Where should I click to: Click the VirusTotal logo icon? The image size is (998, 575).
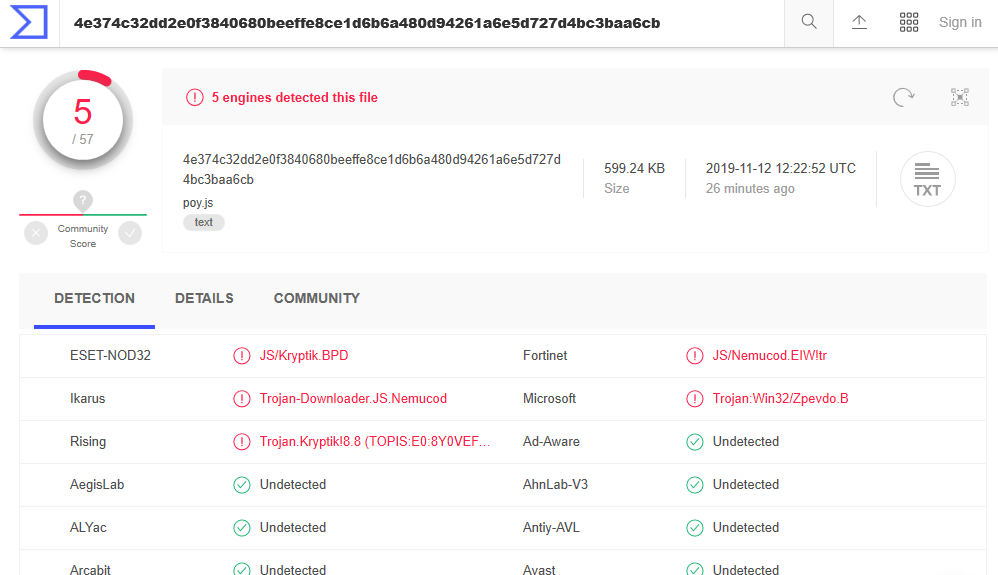point(29,22)
